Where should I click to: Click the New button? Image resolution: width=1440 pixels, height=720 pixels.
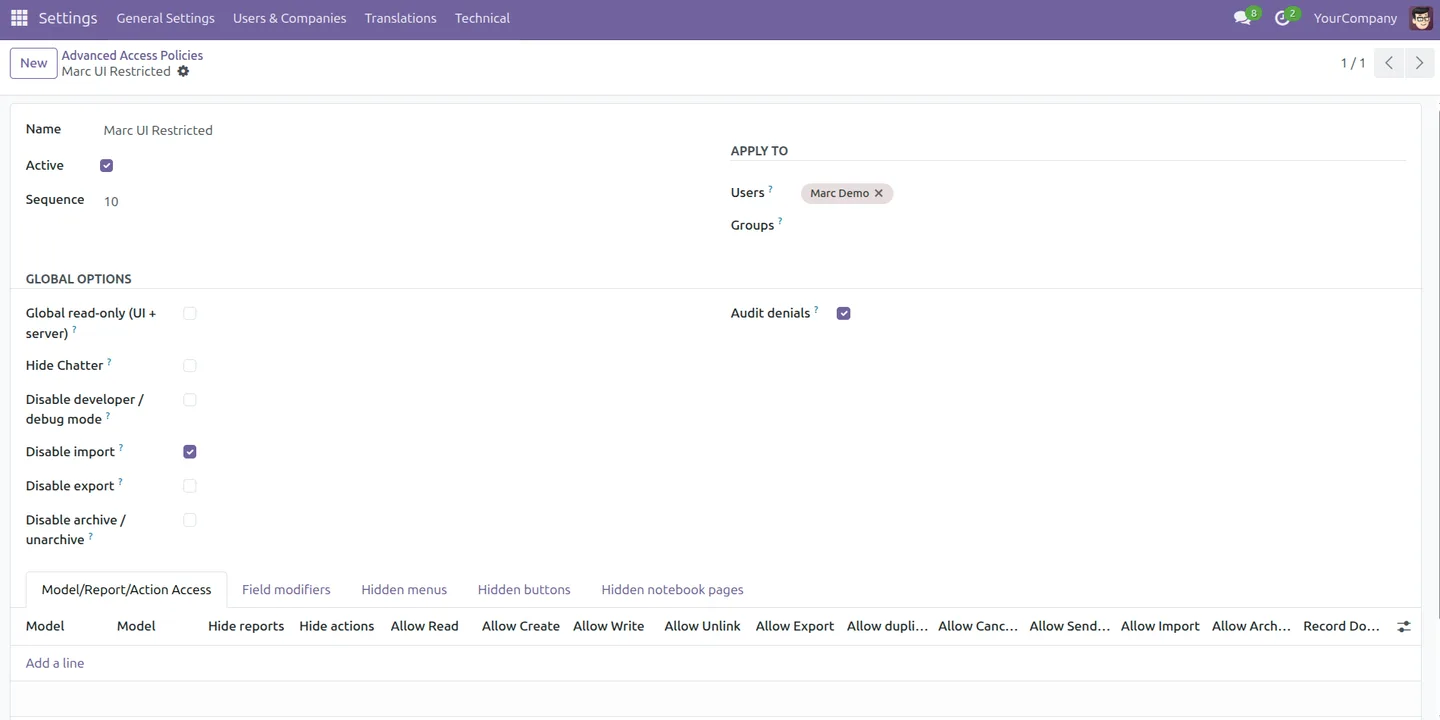[33, 63]
